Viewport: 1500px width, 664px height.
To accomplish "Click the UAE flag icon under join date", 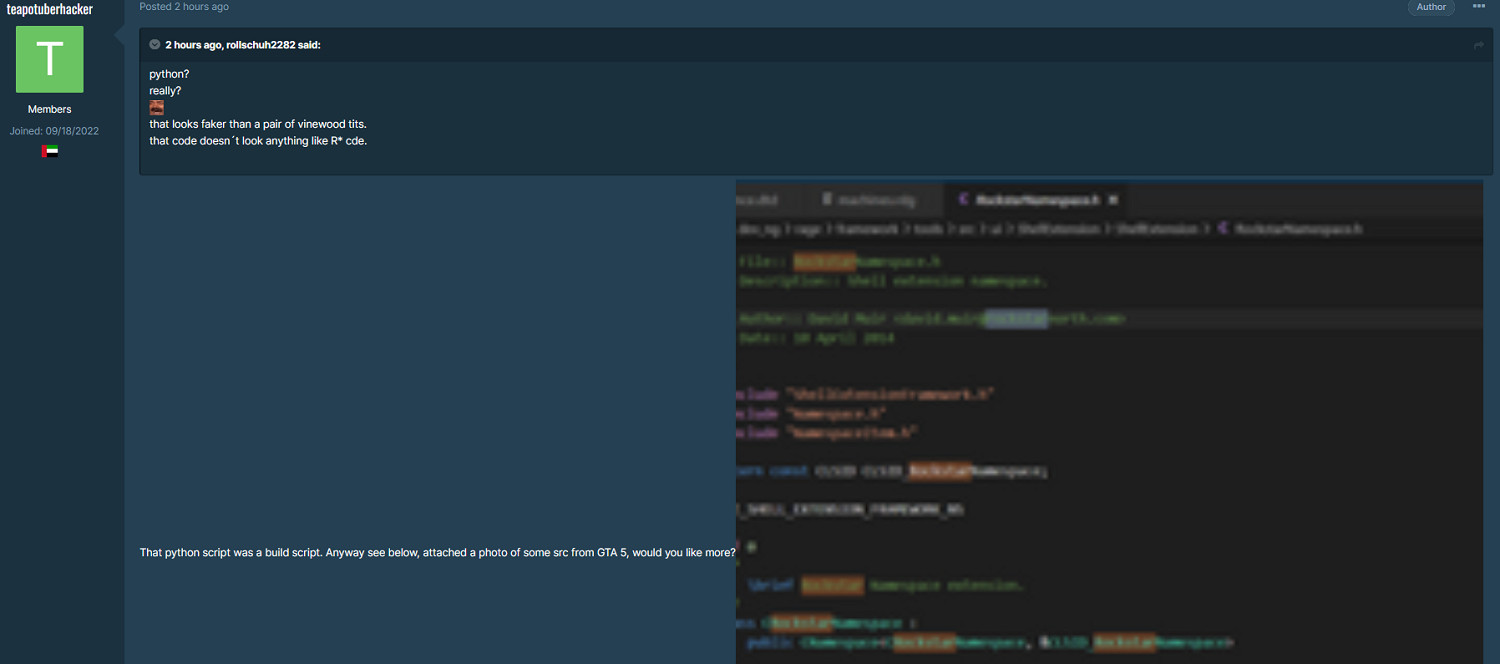I will pyautogui.click(x=49, y=151).
